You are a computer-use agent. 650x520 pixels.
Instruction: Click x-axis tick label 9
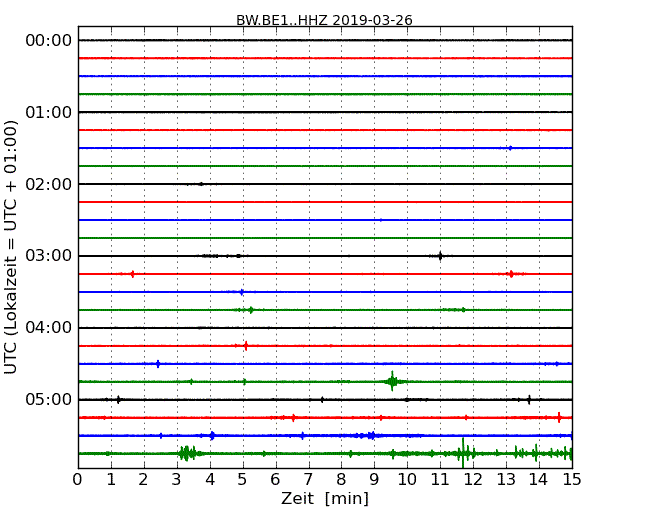(374, 480)
